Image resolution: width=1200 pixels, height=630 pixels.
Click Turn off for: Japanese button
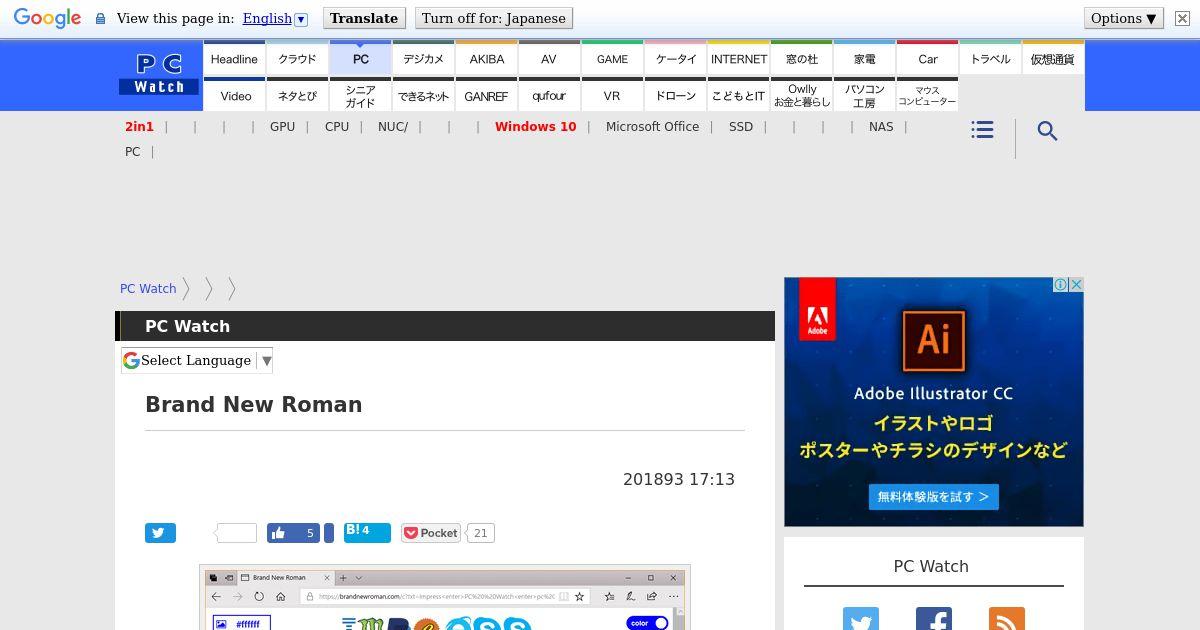pos(494,18)
